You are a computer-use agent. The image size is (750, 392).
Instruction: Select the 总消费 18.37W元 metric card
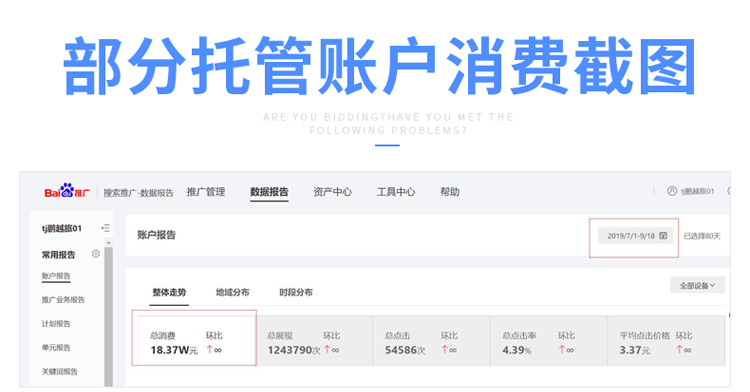pyautogui.click(x=196, y=341)
